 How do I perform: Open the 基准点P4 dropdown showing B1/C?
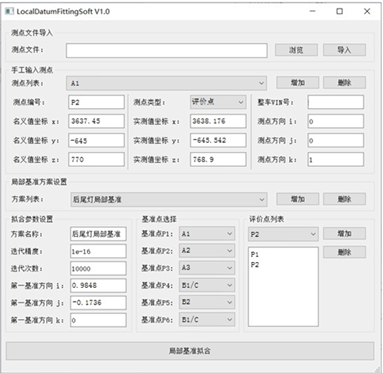click(x=207, y=285)
